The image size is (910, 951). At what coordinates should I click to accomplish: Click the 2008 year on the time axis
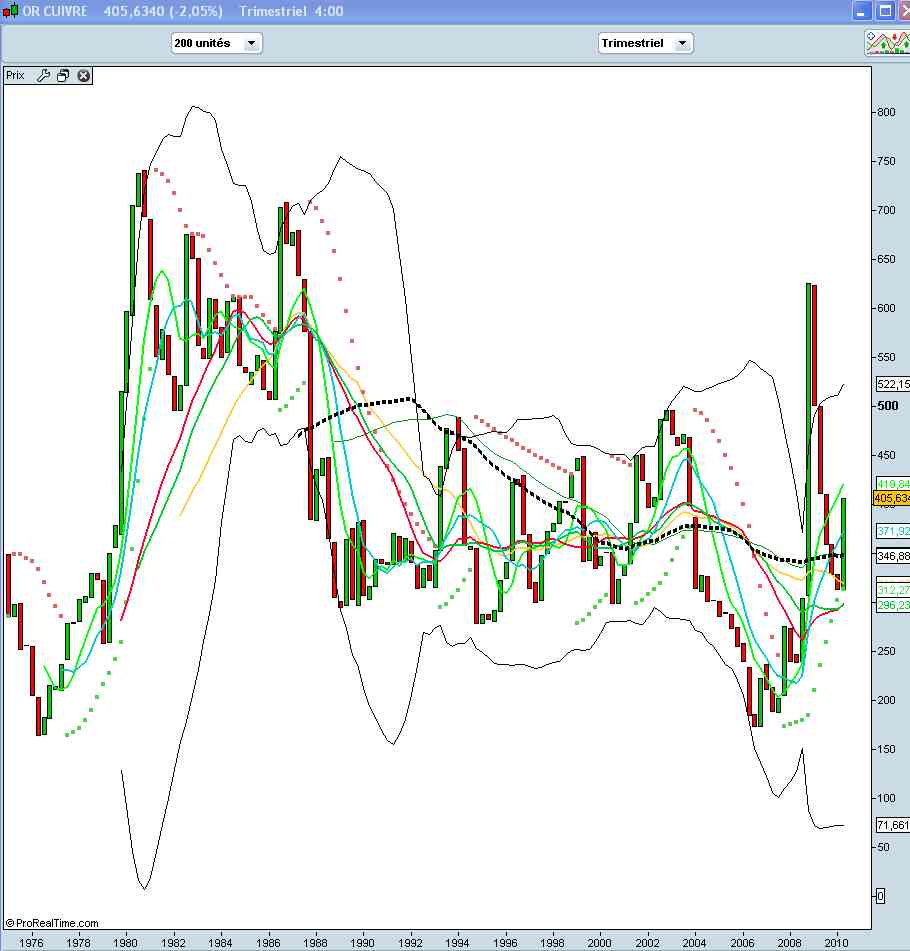[x=789, y=942]
